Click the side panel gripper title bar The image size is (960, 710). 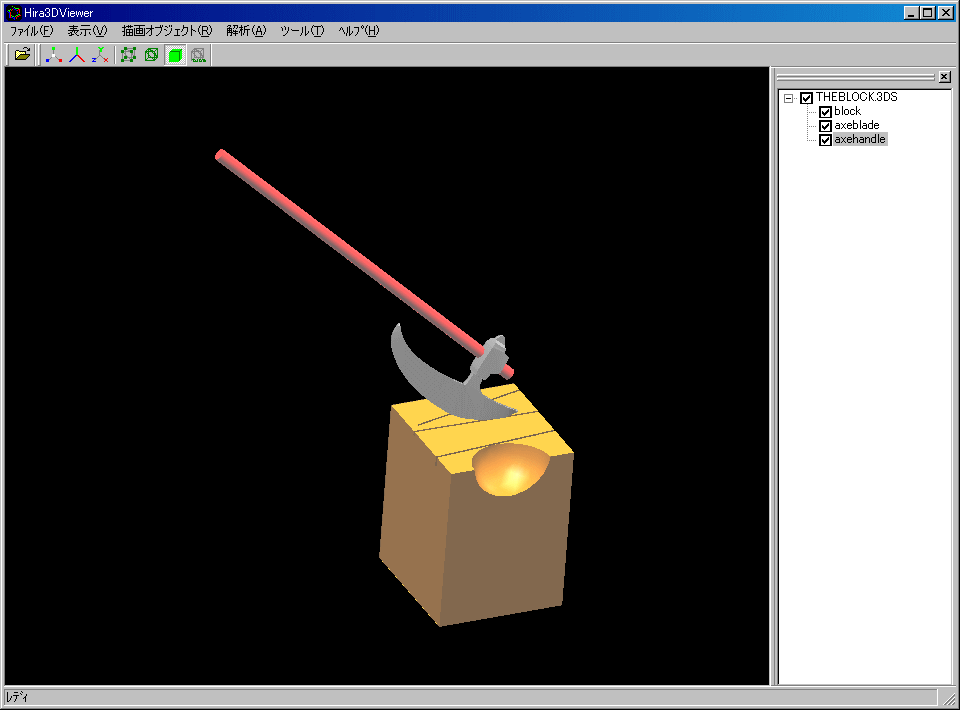855,77
